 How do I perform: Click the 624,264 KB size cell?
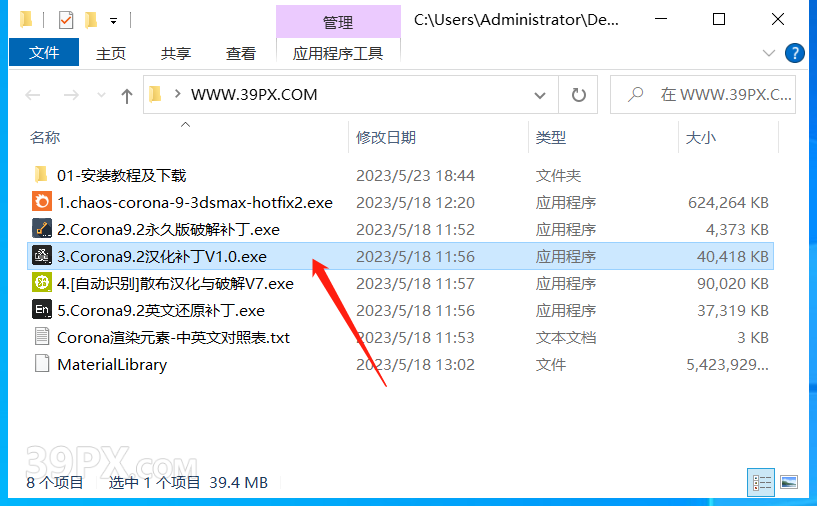[728, 203]
